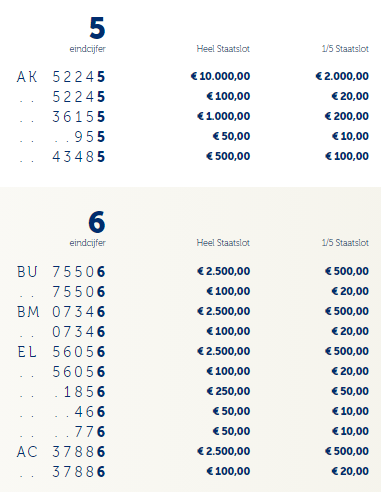
Task: Select lot number AC 37886
Action: 61,452
